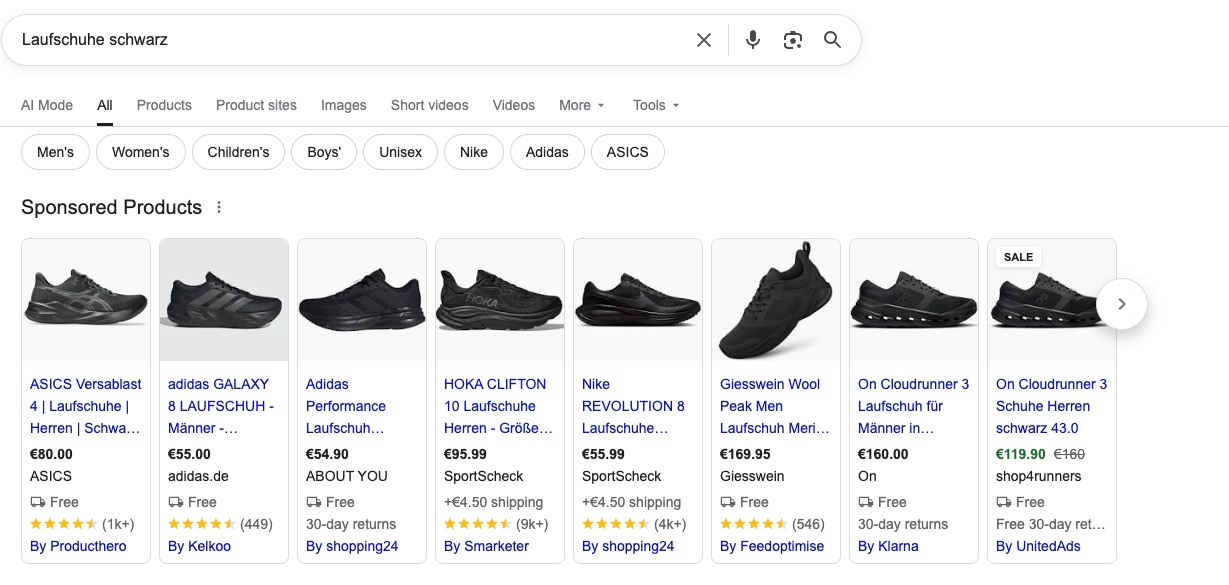
Task: Click the 'By UnitedAds' link
Action: click(1038, 546)
